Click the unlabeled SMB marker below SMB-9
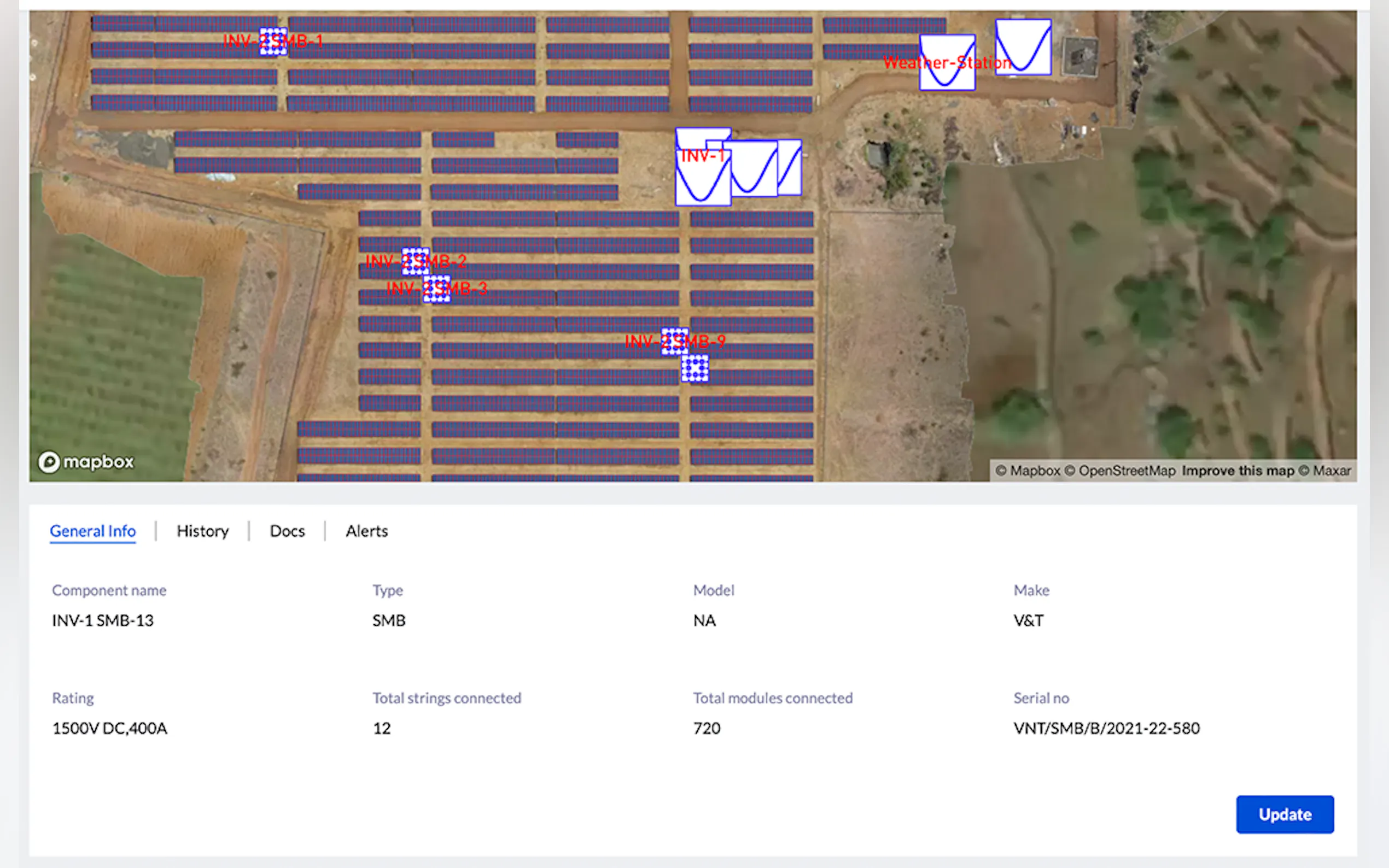Screen dimensions: 1389x868 click(695, 368)
